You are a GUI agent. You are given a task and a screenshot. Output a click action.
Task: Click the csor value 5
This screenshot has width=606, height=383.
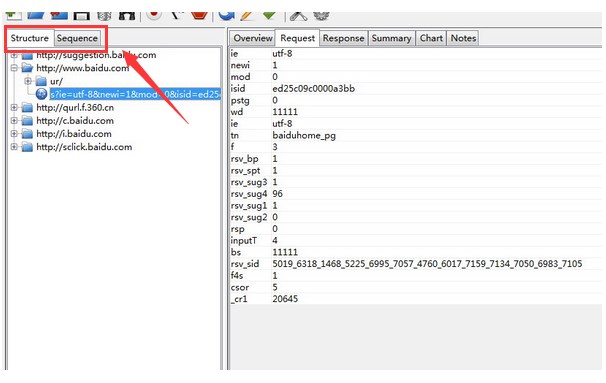click(275, 287)
